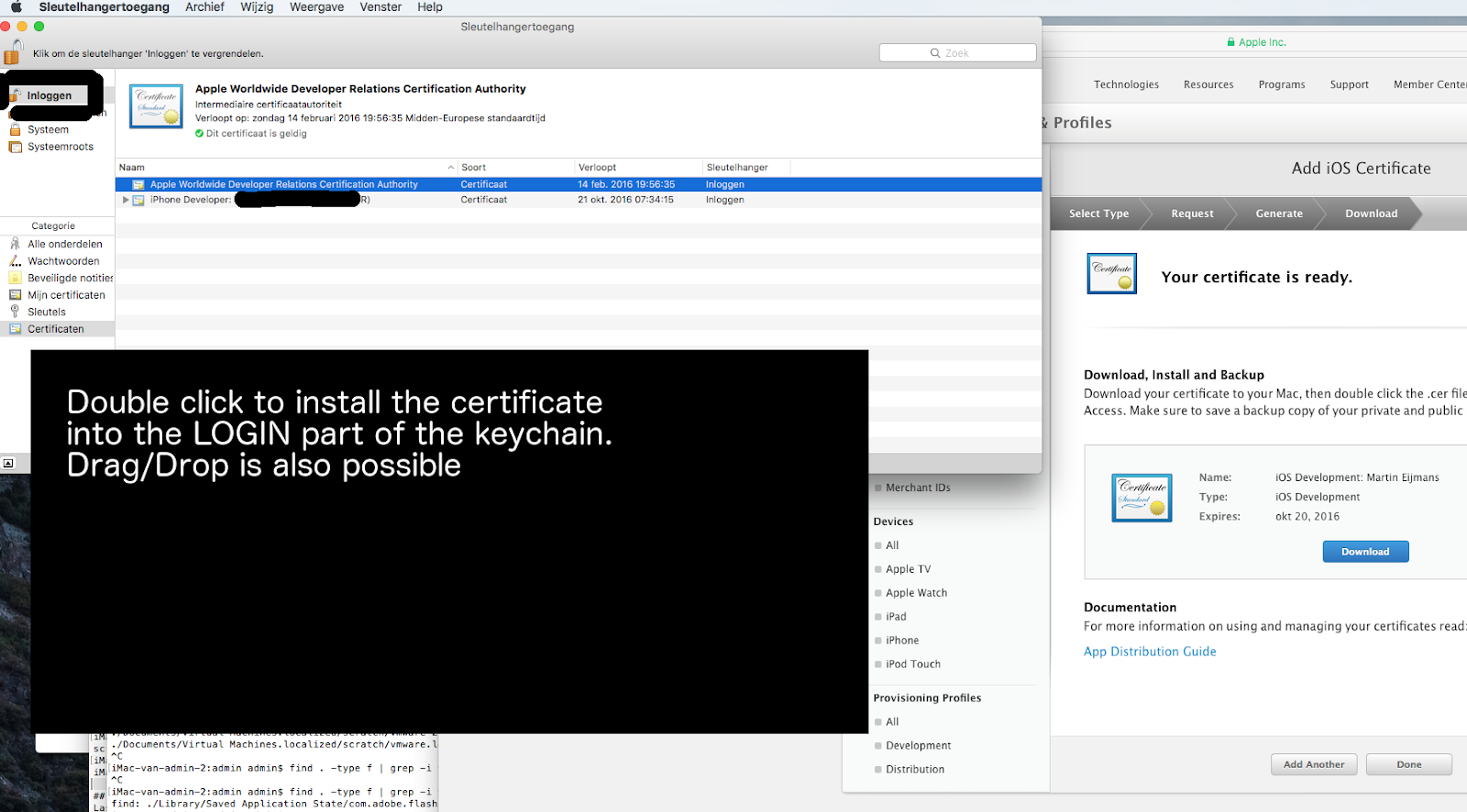Select expiry date 21 okt. 2016 07:34:15
The width and height of the screenshot is (1467, 812).
[x=625, y=200]
